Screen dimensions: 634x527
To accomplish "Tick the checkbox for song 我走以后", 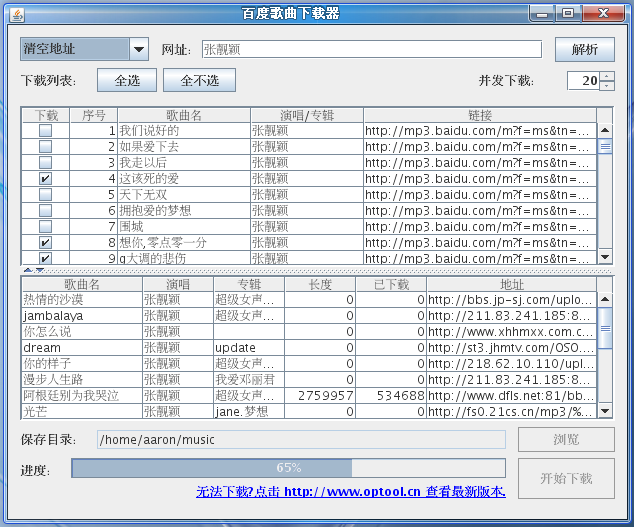I will (x=45, y=163).
